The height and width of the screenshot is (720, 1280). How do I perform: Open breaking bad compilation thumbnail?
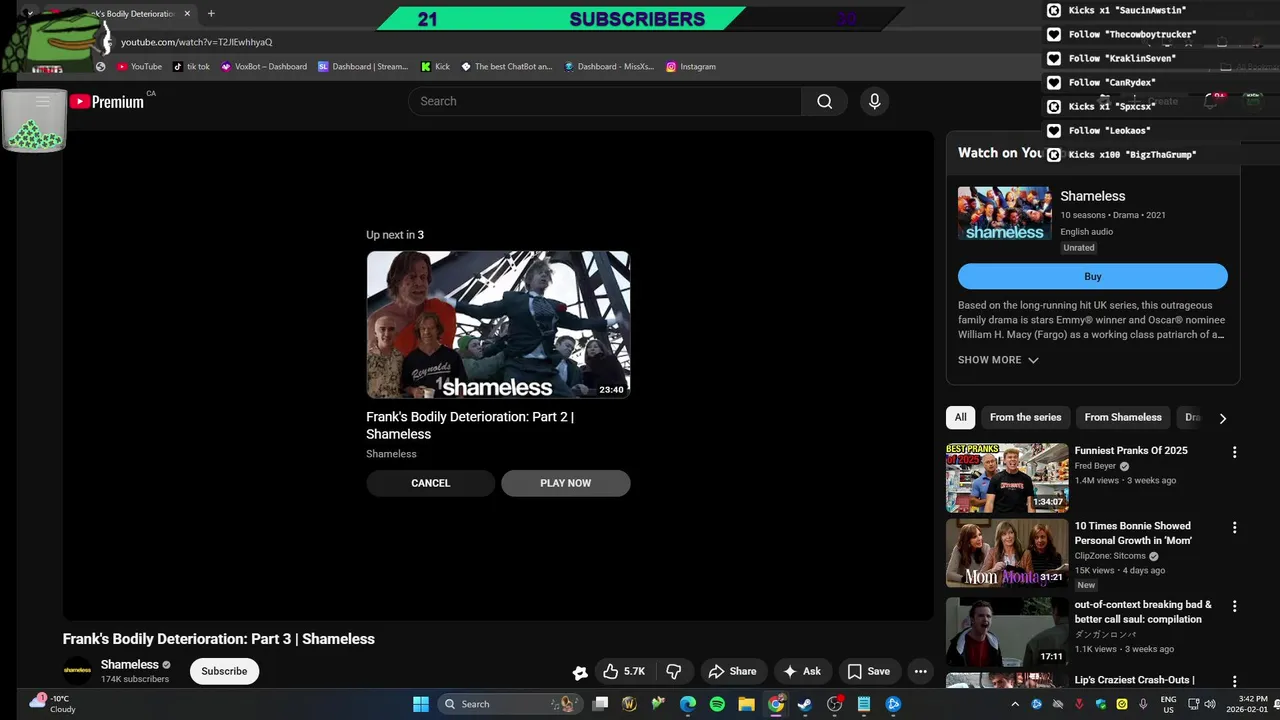click(1007, 632)
